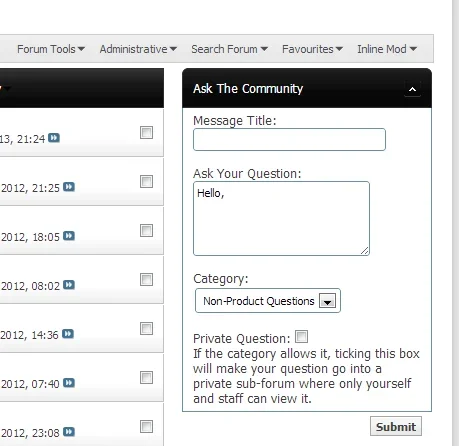
Task: Go to last post icon beside 21:25
Action: (x=69, y=187)
